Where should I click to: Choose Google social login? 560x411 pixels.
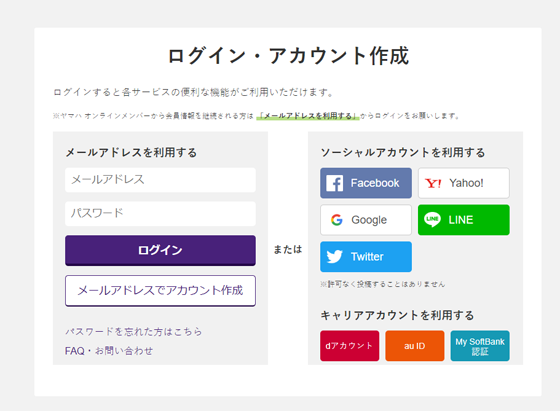(366, 220)
